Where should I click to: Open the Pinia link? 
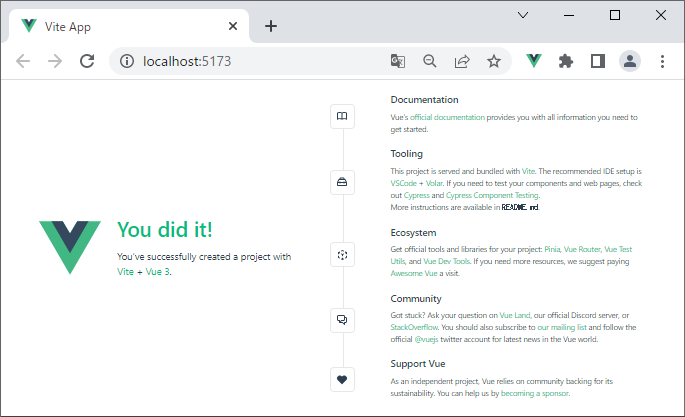pyautogui.click(x=552, y=249)
